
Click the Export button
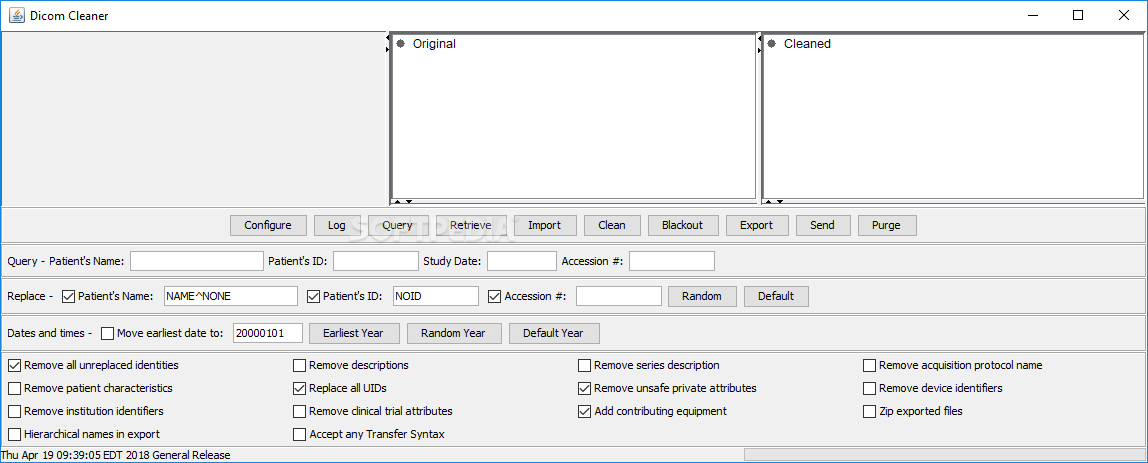click(756, 225)
